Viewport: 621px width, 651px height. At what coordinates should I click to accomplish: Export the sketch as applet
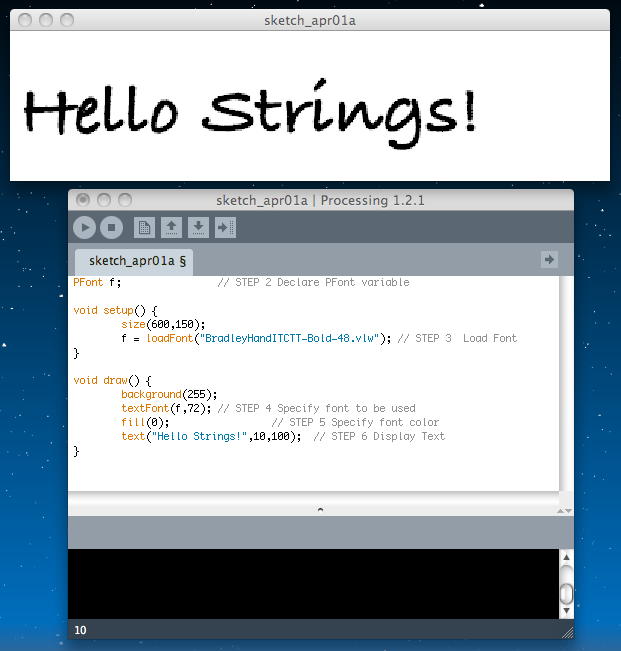click(225, 228)
